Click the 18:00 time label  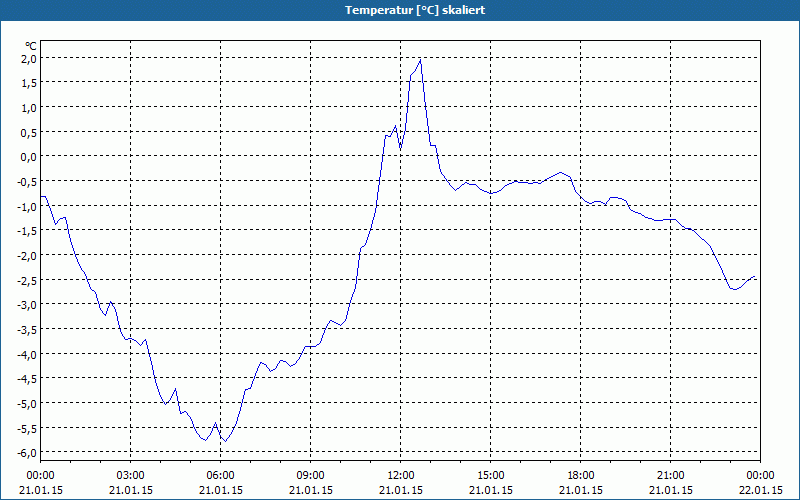(x=581, y=476)
